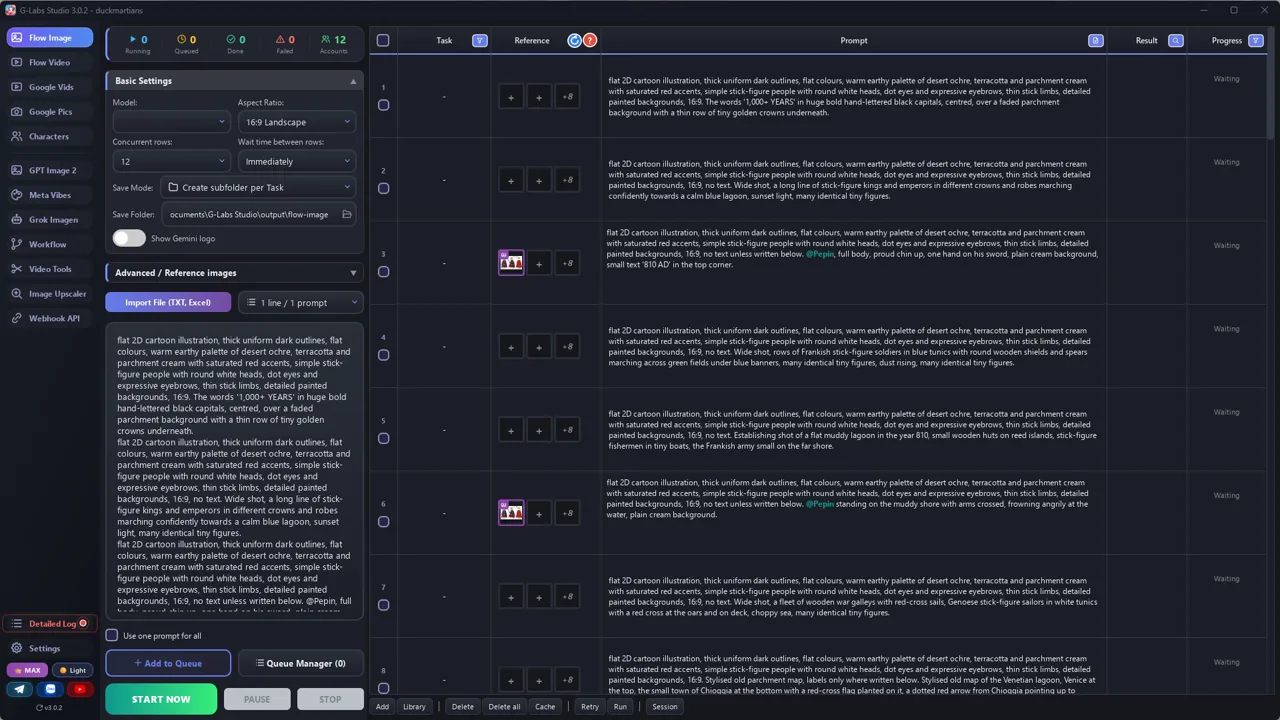1280x720 pixels.
Task: Click the Delete all button
Action: click(504, 706)
